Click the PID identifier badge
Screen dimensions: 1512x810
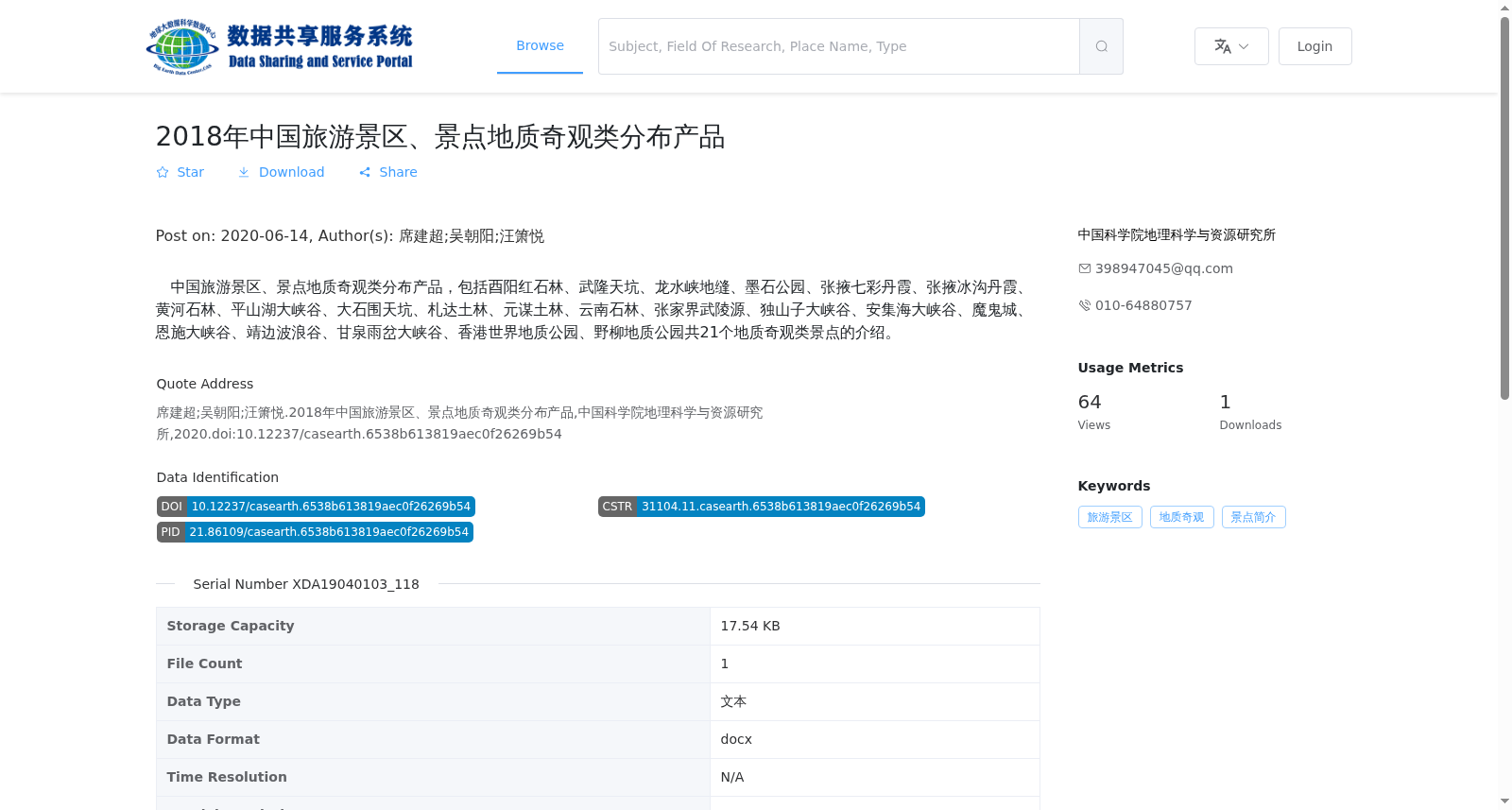315,532
